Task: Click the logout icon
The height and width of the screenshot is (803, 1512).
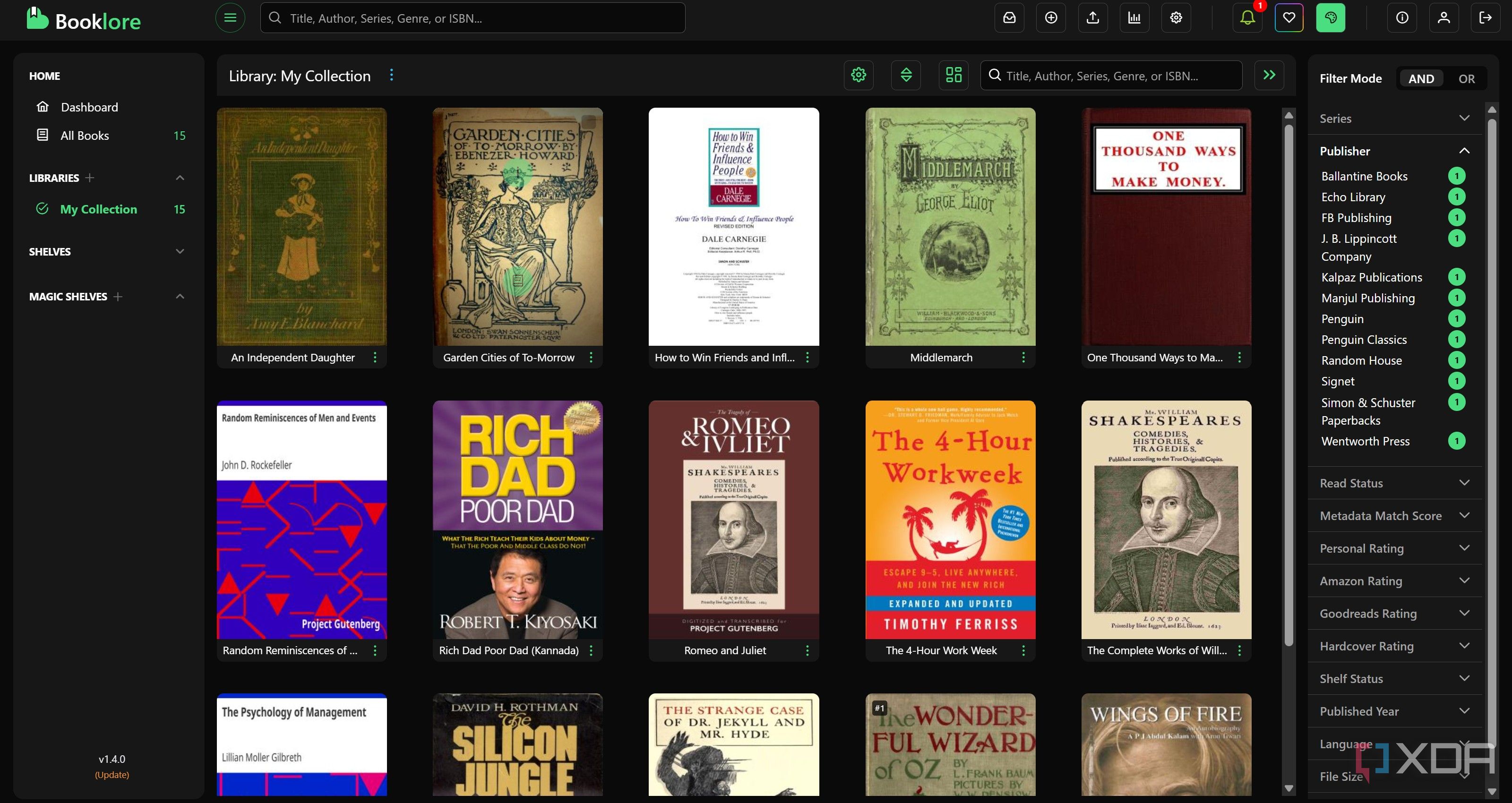Action: click(1486, 17)
